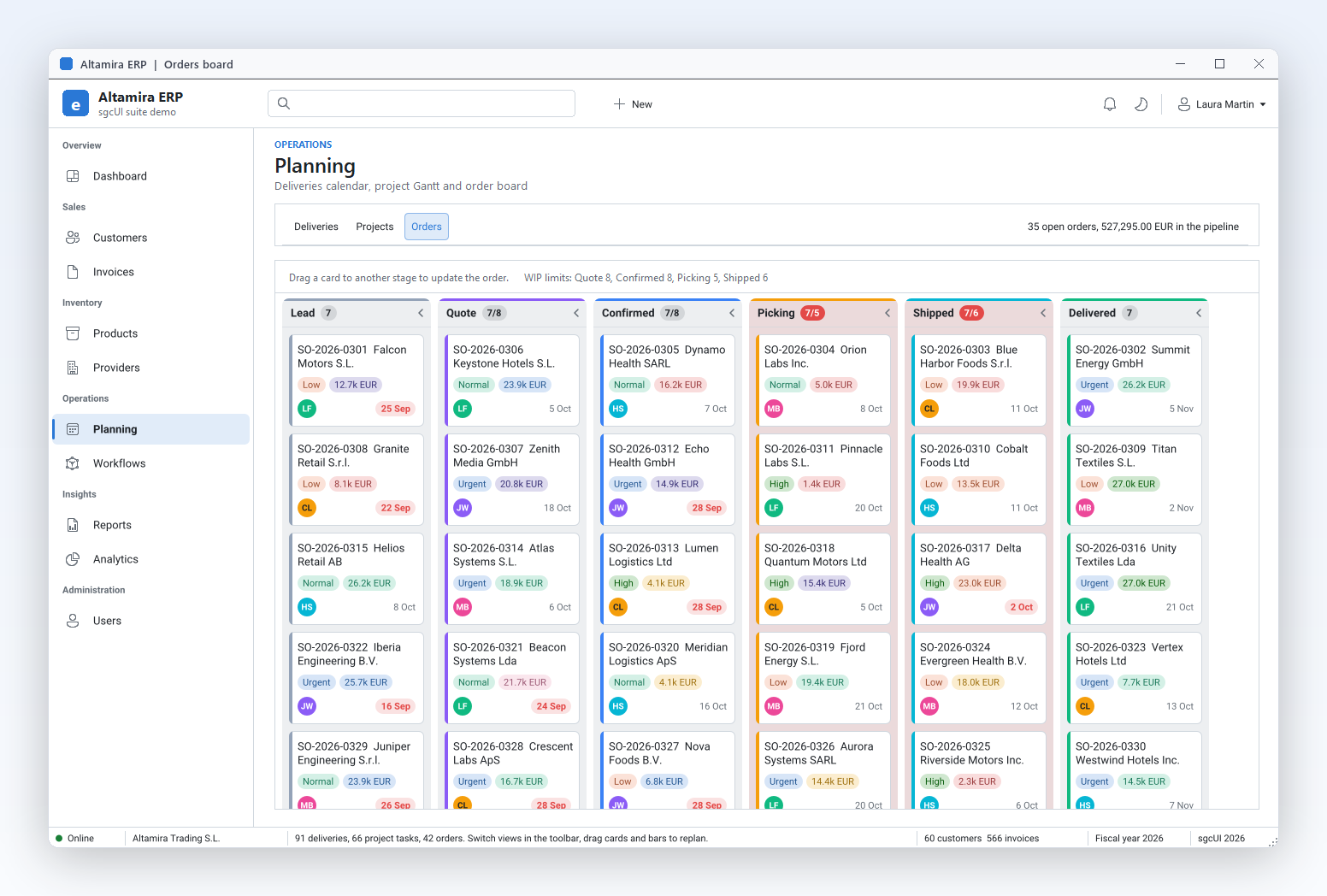
Task: Open the Laura Martin user menu
Action: [x=1222, y=104]
